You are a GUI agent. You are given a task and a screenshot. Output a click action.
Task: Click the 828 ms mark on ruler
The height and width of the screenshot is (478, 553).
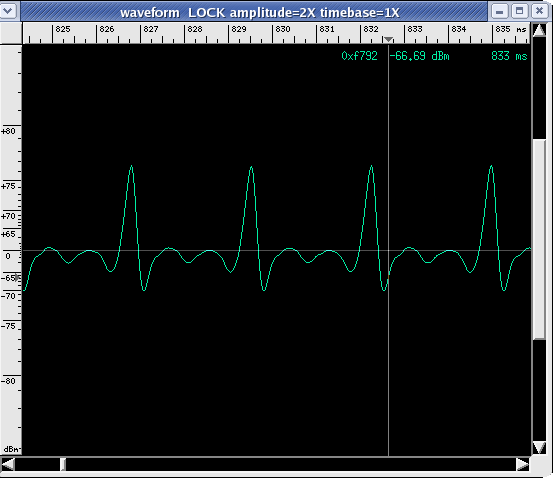pyautogui.click(x=195, y=29)
